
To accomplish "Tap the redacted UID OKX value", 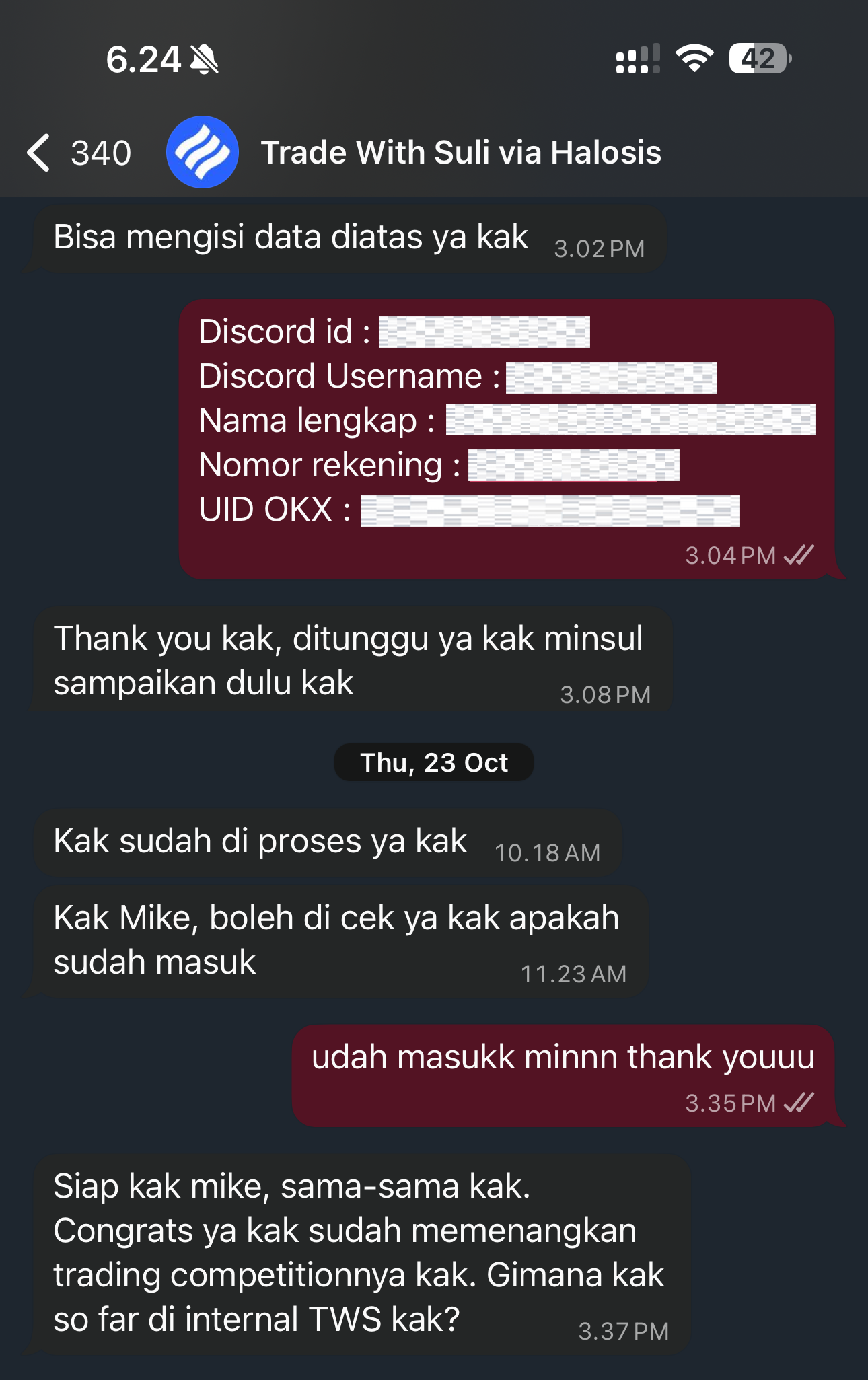I will (x=550, y=511).
